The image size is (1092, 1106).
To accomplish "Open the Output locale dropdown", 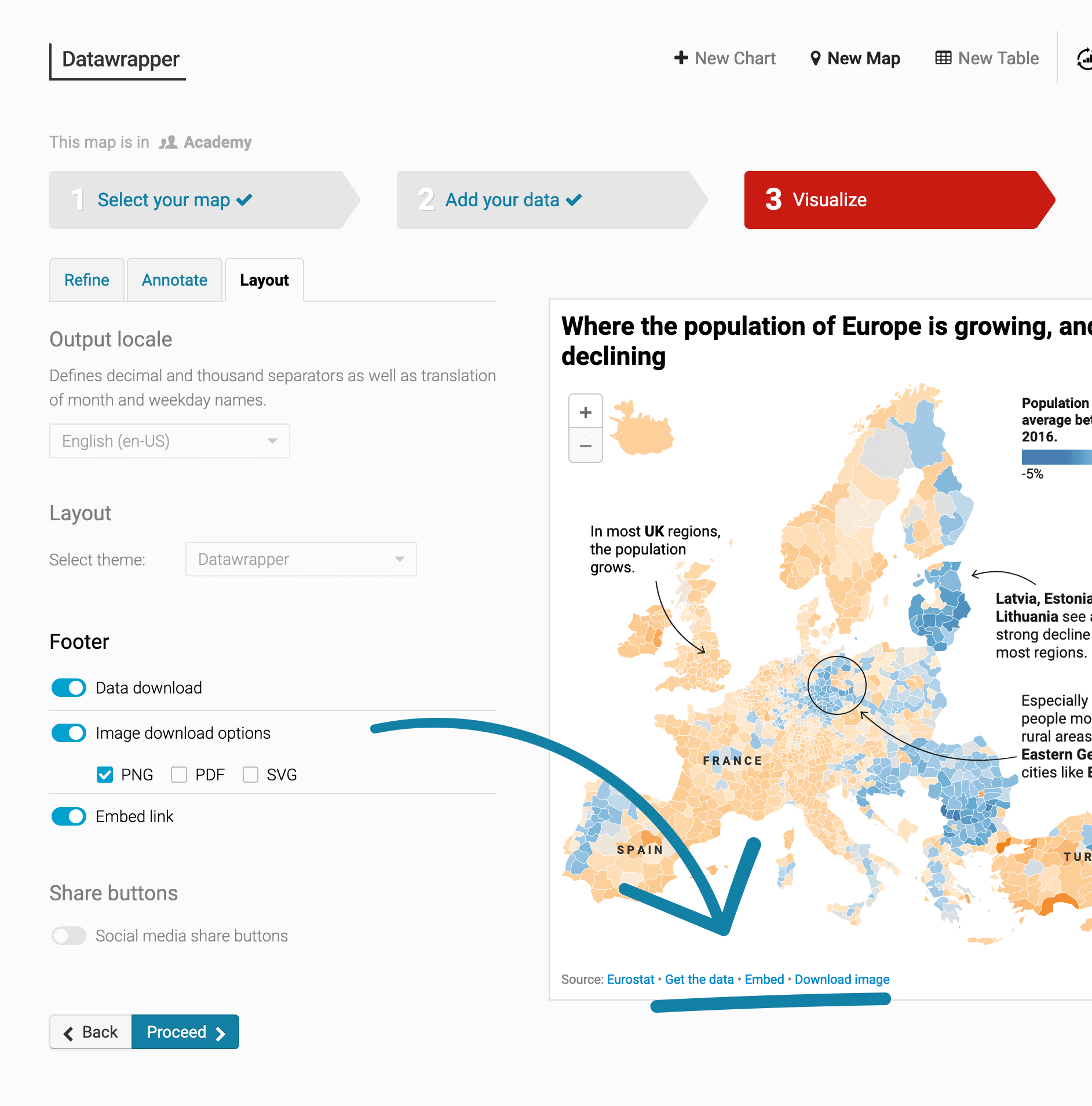I will 169,441.
